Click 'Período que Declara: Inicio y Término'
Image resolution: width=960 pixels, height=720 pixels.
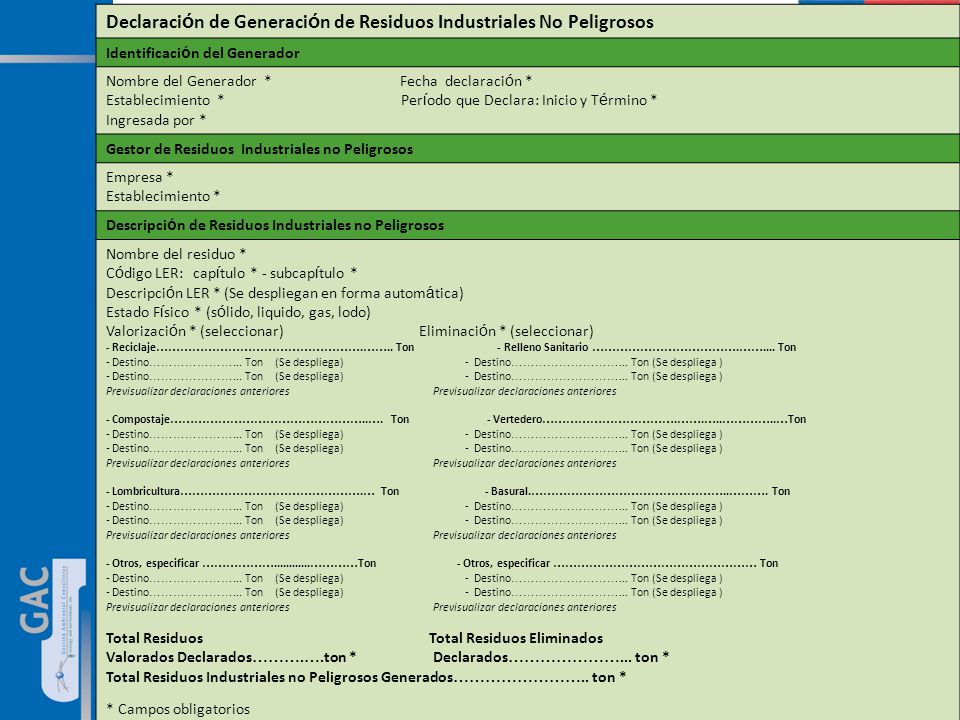point(529,100)
